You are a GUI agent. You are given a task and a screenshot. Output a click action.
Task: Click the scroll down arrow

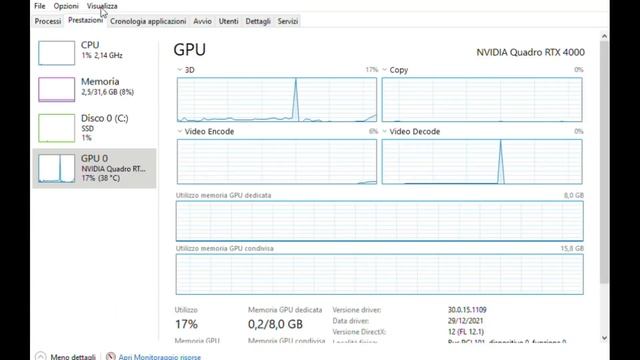tap(604, 338)
